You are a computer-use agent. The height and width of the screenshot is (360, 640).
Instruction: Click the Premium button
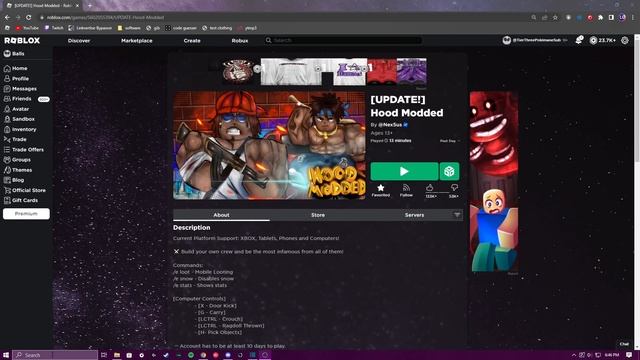point(26,214)
